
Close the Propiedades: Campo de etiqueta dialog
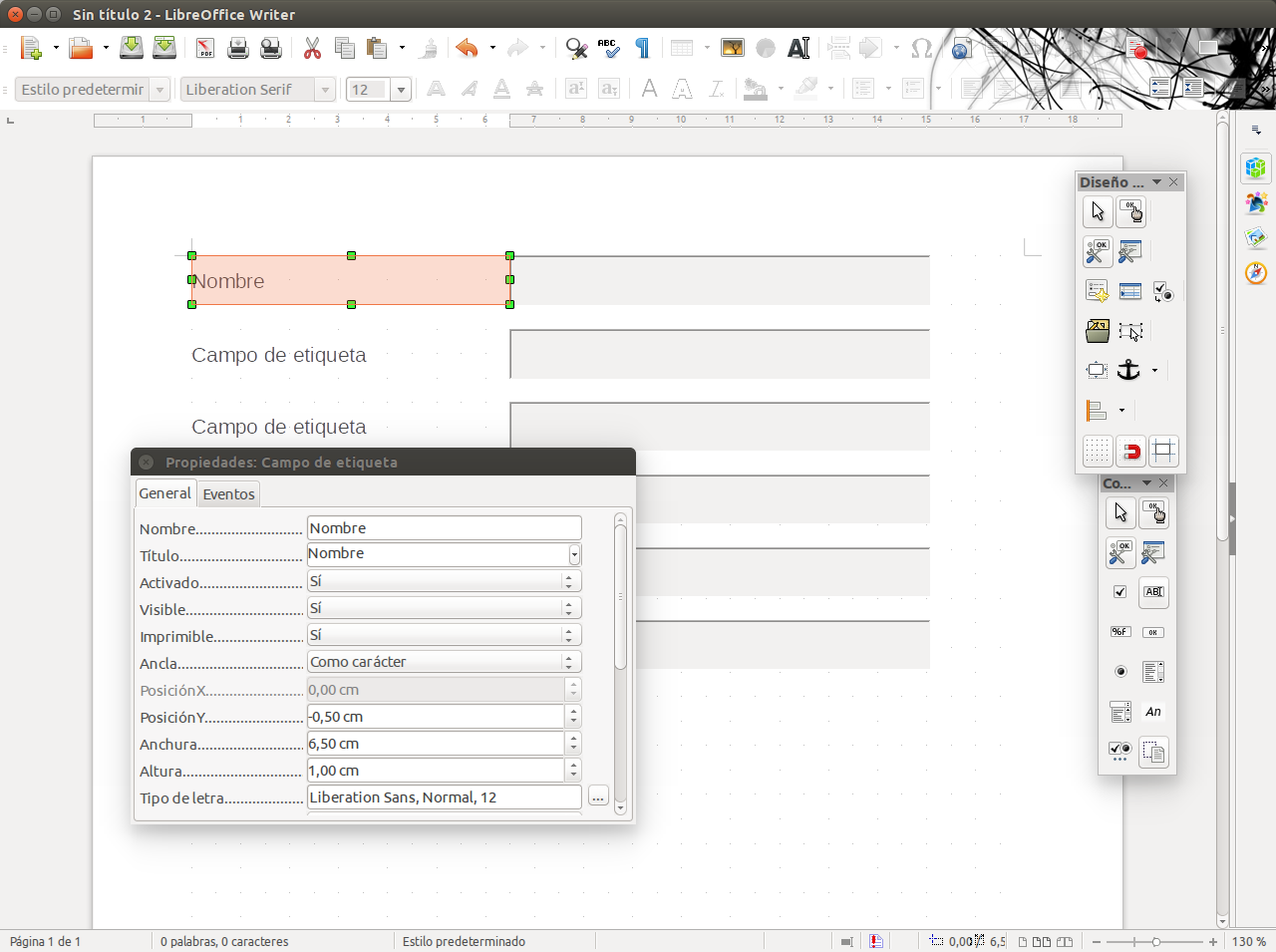[147, 463]
